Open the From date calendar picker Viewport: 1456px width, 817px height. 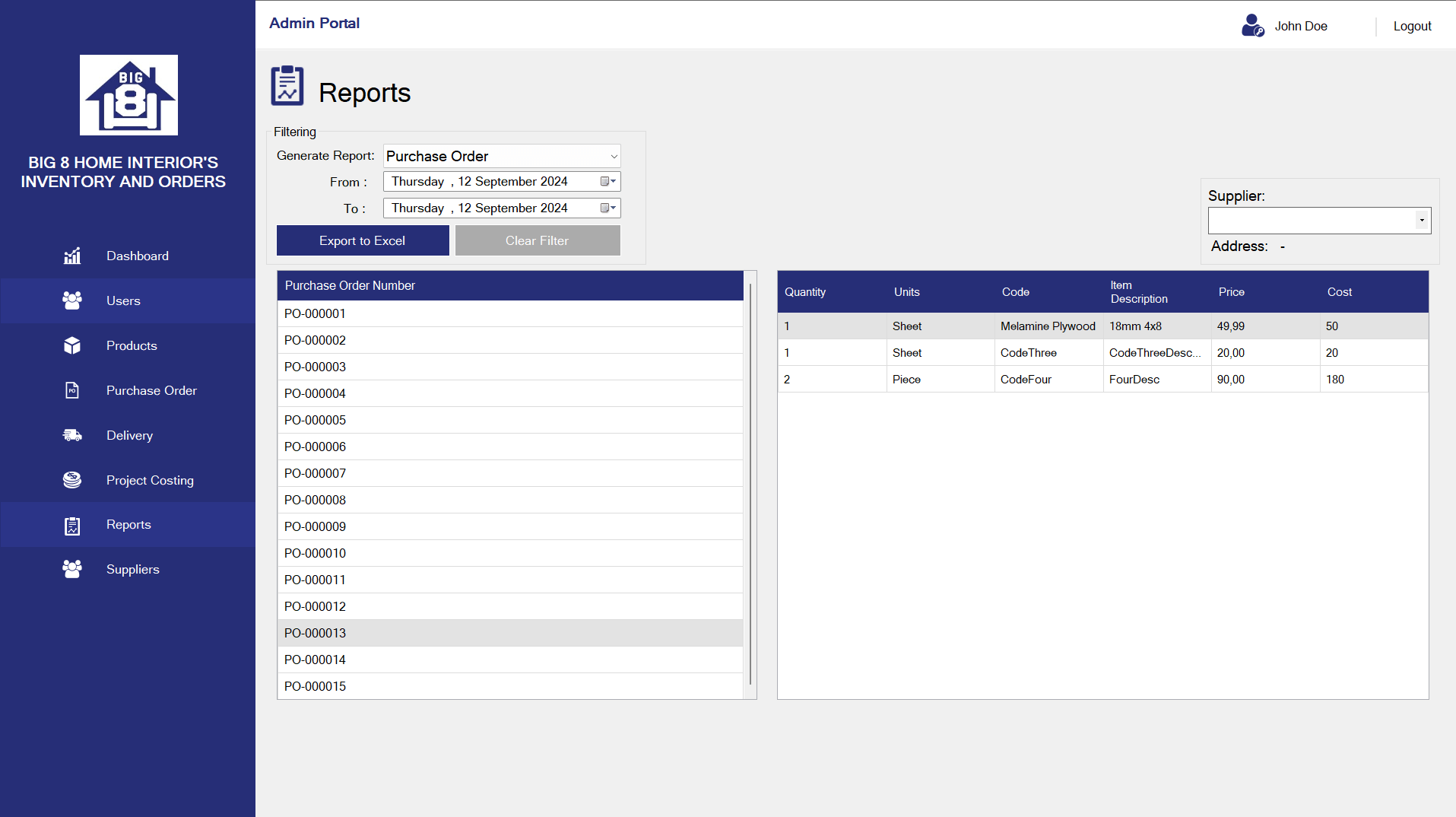coord(608,182)
